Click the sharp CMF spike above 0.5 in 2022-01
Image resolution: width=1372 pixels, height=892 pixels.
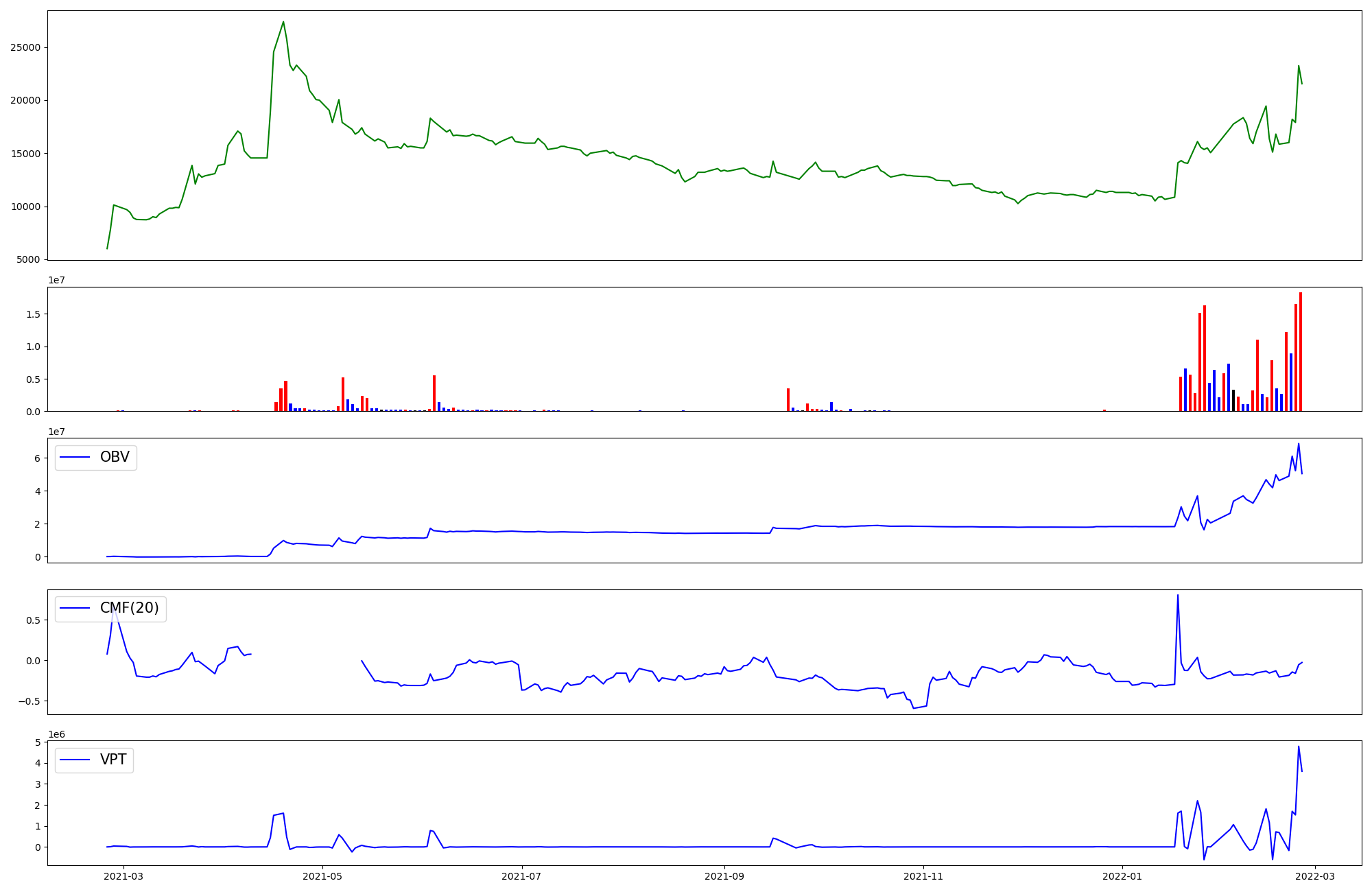pos(1178,596)
